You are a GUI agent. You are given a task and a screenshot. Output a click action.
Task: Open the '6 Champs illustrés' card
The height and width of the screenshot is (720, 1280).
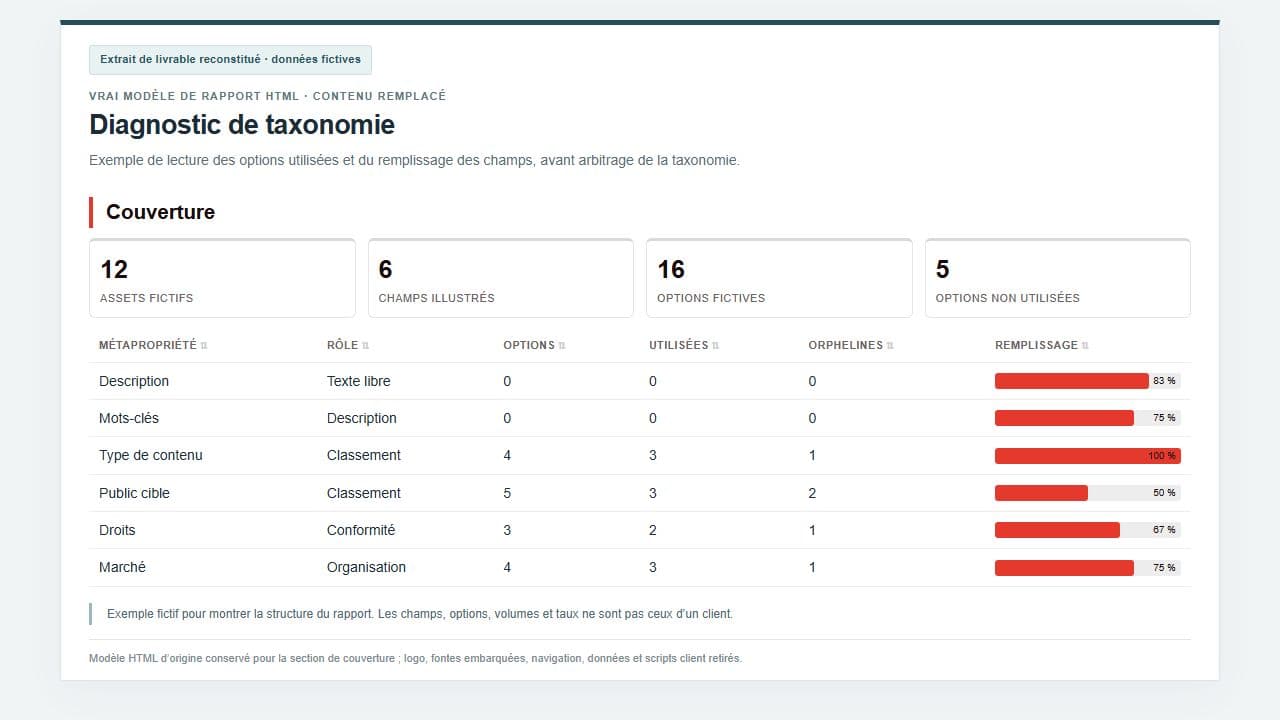point(501,278)
